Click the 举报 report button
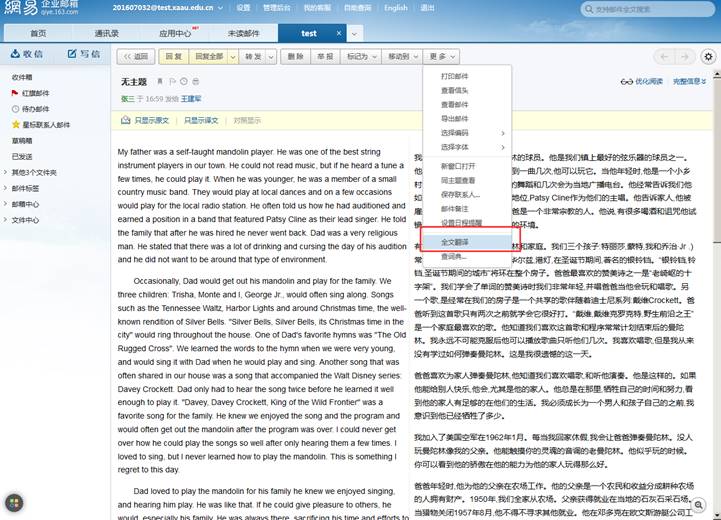The width and height of the screenshot is (721, 520). (x=325, y=57)
